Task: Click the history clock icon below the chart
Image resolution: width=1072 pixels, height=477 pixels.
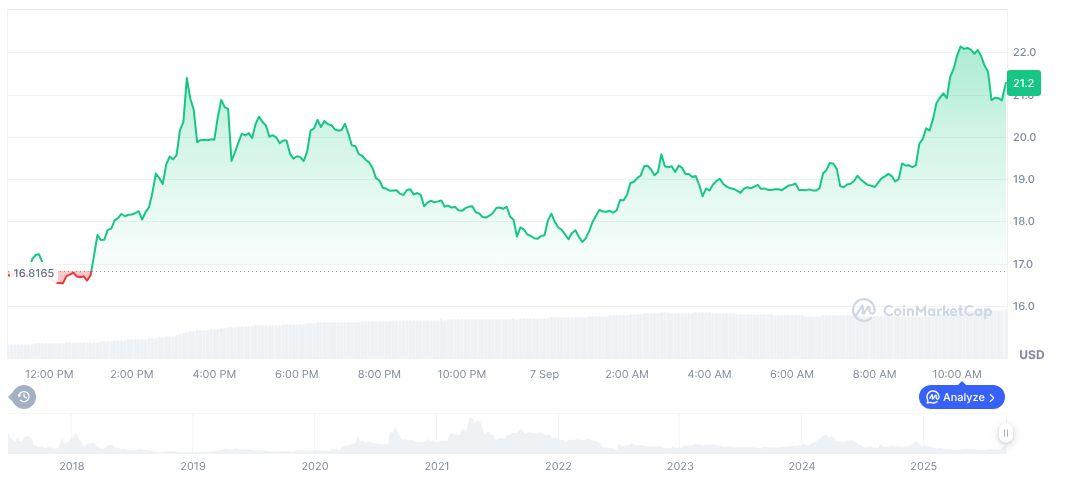Action: pos(24,397)
